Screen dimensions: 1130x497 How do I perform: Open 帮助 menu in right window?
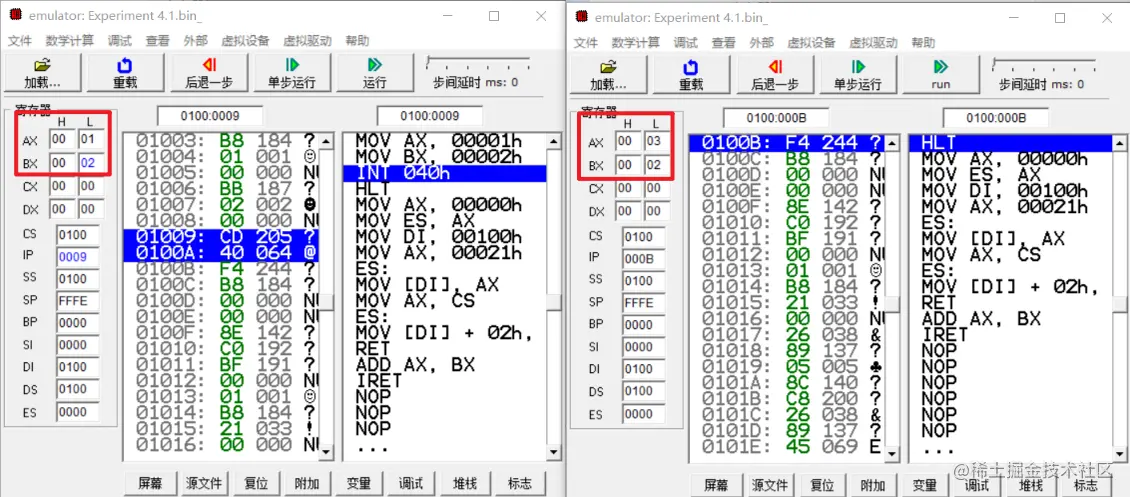click(923, 42)
